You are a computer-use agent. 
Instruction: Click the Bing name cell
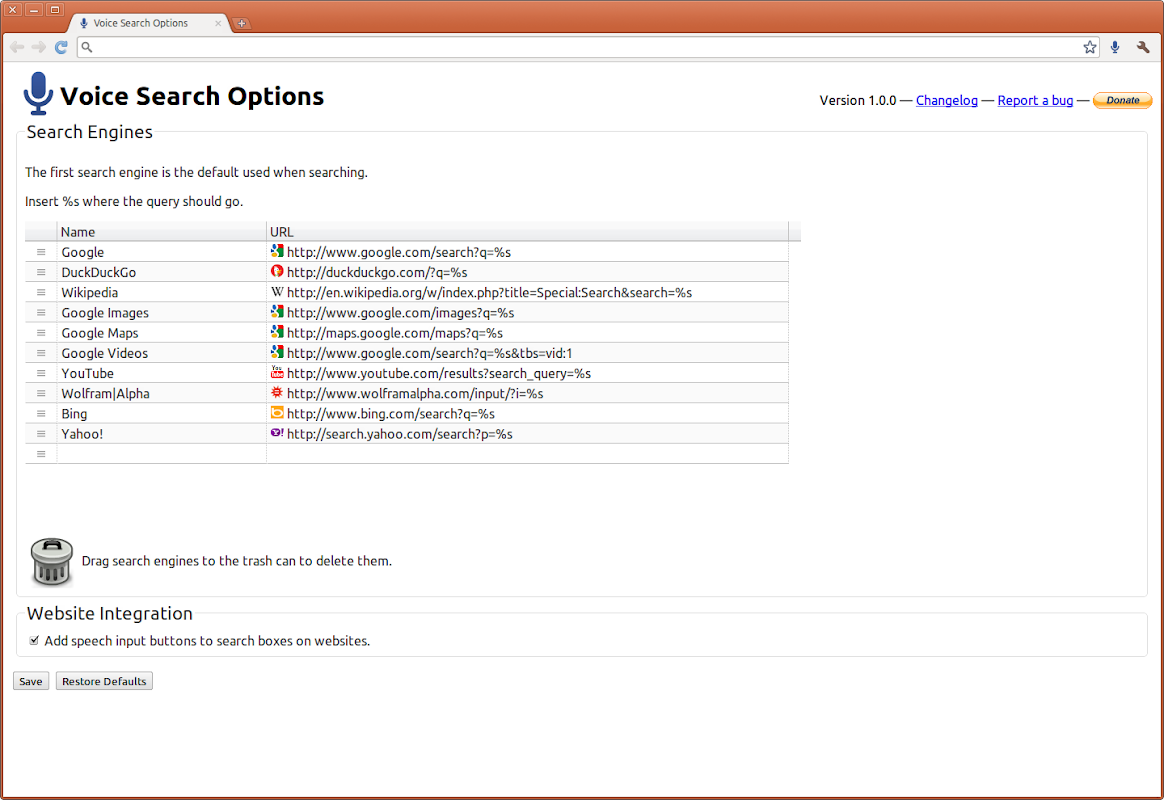161,413
